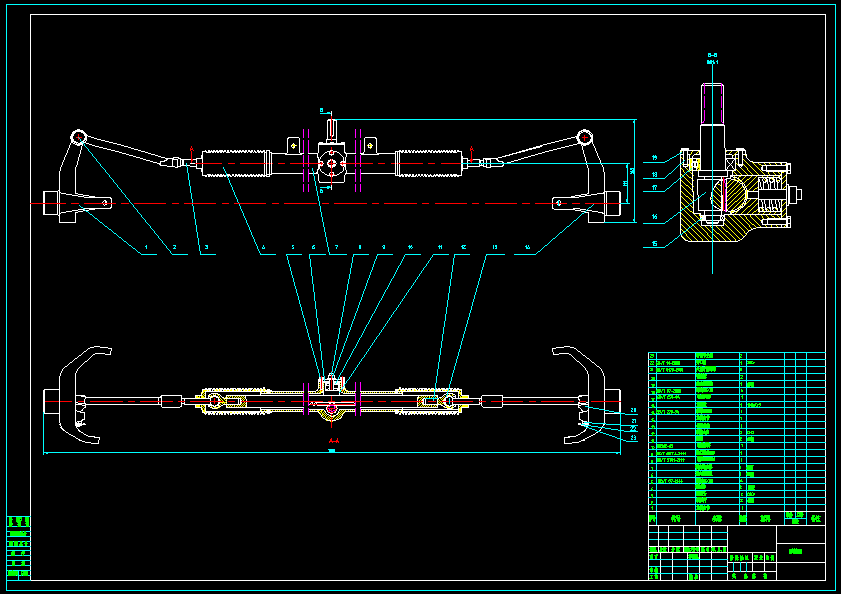Click part callout number 8
Image resolution: width=841 pixels, height=594 pixels.
tap(360, 247)
